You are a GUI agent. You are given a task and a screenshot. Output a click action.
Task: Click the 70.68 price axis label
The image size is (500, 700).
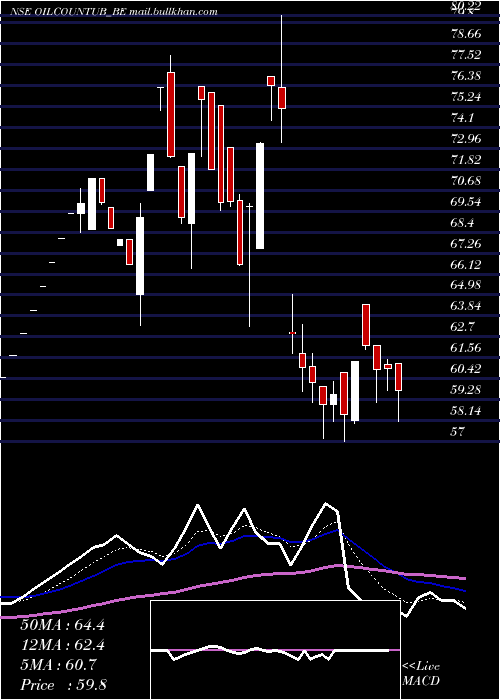[467, 180]
